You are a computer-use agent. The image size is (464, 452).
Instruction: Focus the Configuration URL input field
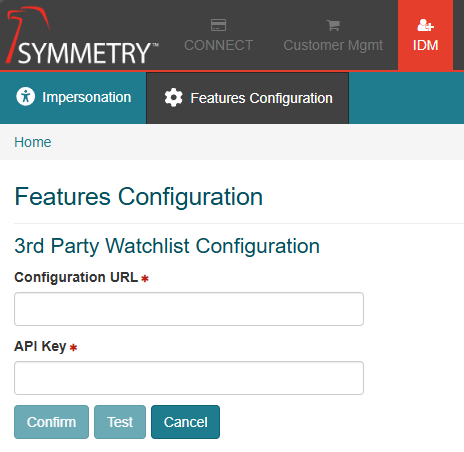pyautogui.click(x=189, y=309)
